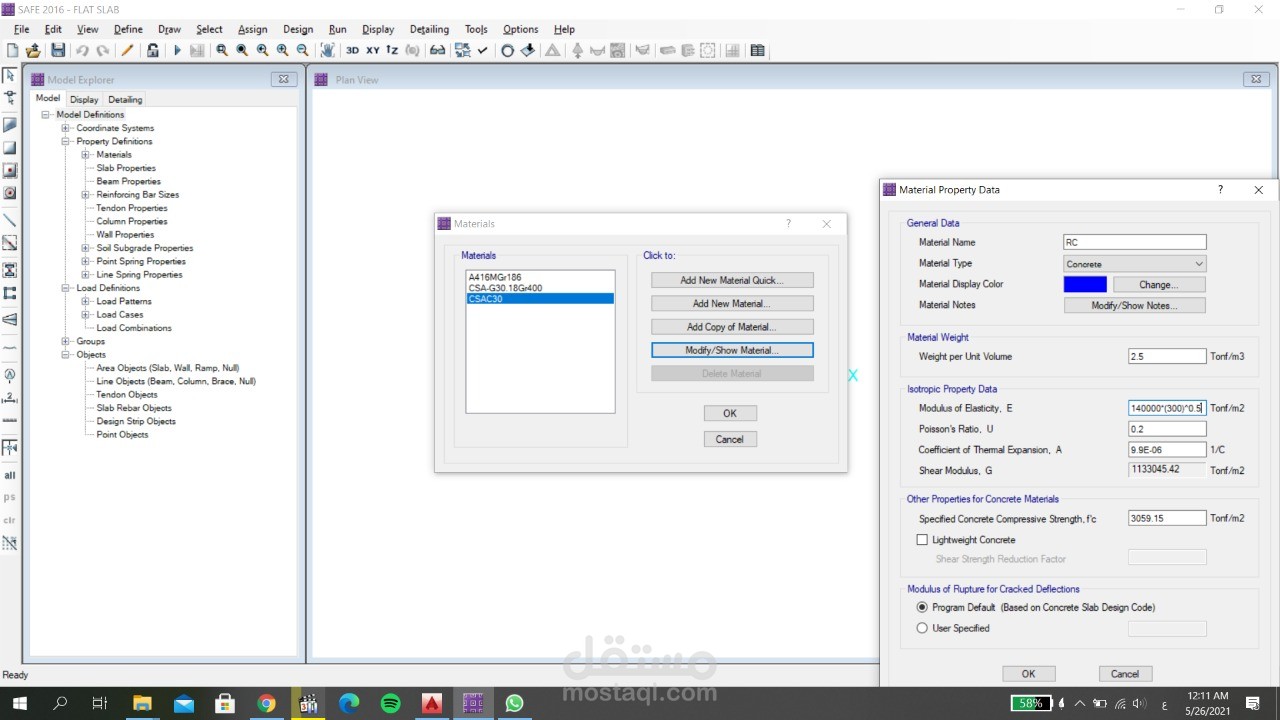Click the glasses view options icon
1280x720 pixels.
click(x=437, y=50)
